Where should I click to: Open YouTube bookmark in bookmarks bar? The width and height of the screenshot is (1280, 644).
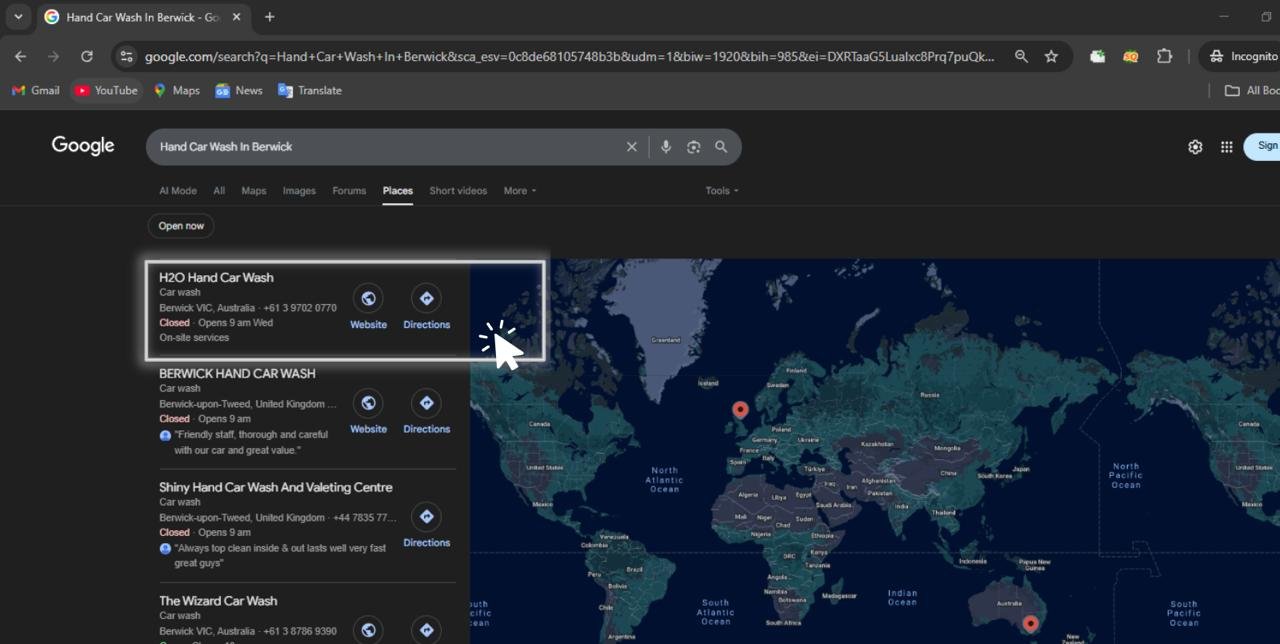click(x=106, y=91)
